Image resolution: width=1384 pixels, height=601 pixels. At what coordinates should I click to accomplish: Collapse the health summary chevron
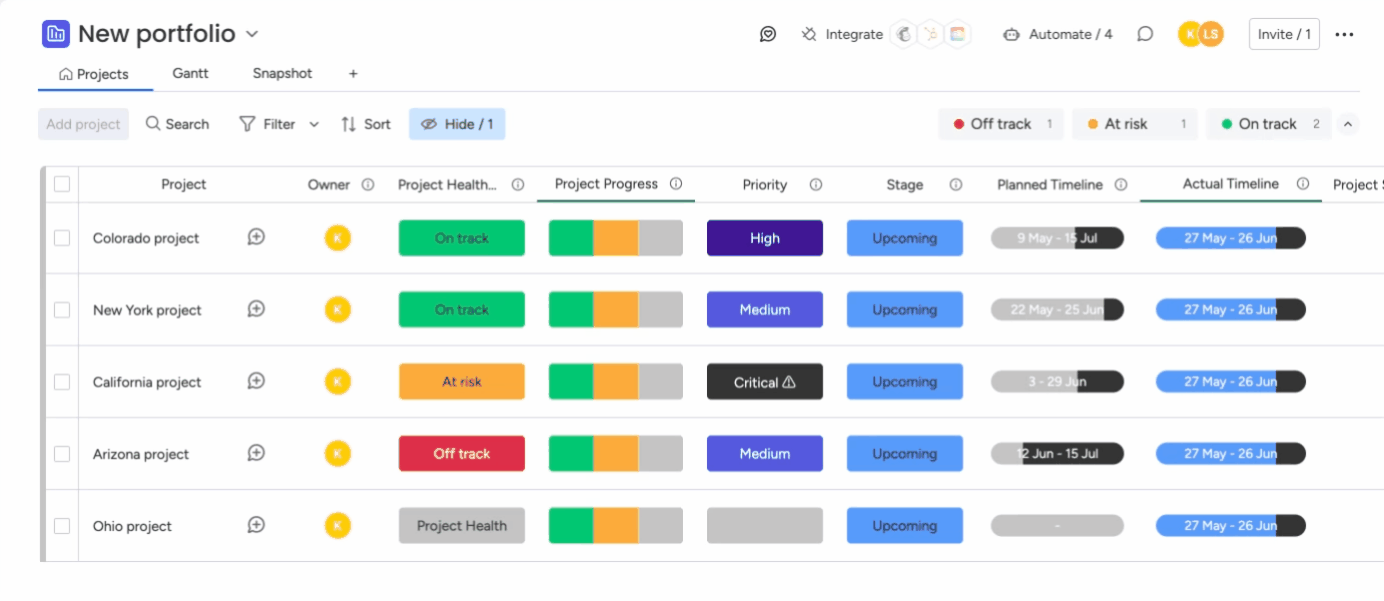point(1348,124)
